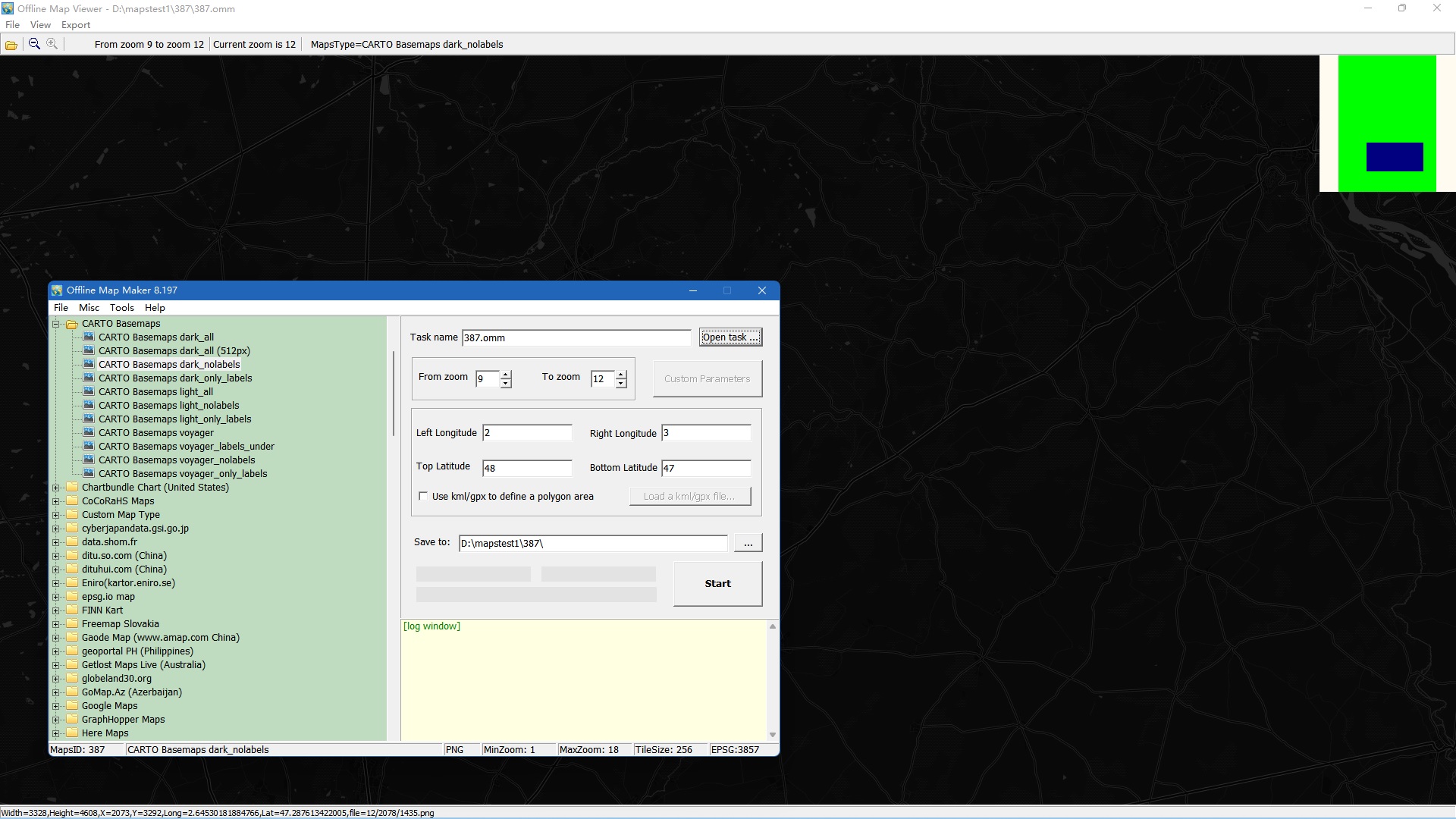Open the Tools menu
1456x819 pixels.
tap(122, 307)
